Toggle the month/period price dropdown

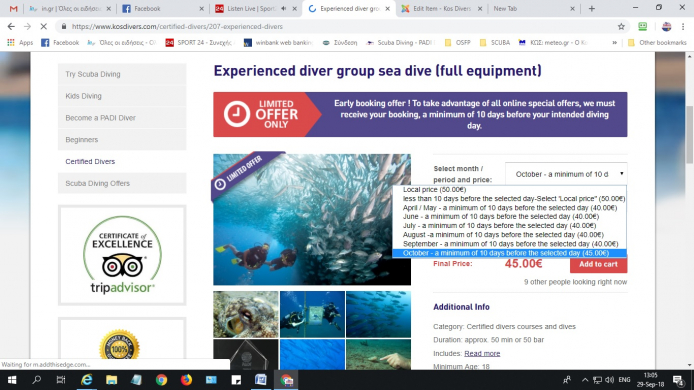(x=566, y=174)
